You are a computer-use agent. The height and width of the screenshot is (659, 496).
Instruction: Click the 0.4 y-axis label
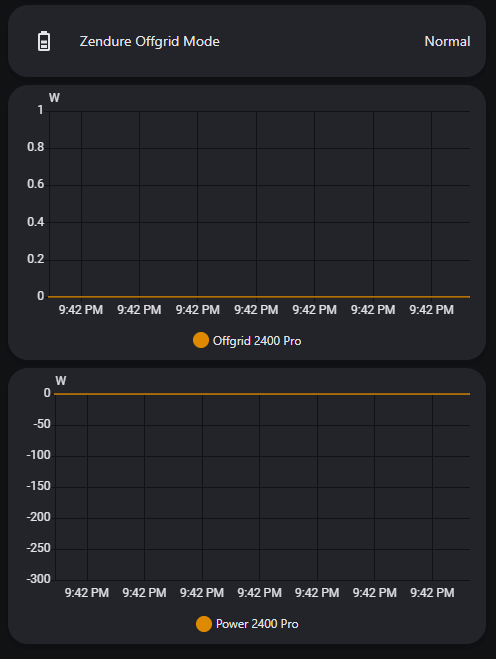click(35, 221)
